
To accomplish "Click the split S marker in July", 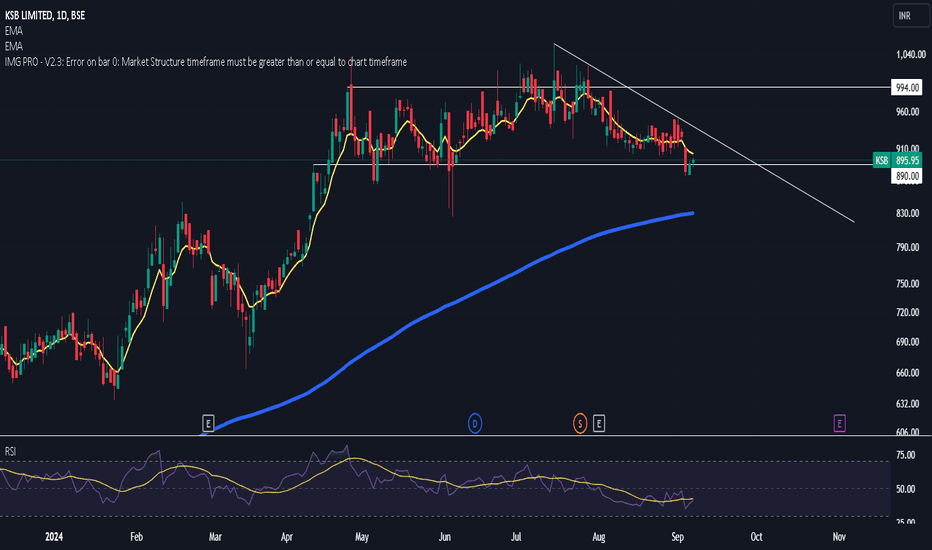I will click(580, 423).
